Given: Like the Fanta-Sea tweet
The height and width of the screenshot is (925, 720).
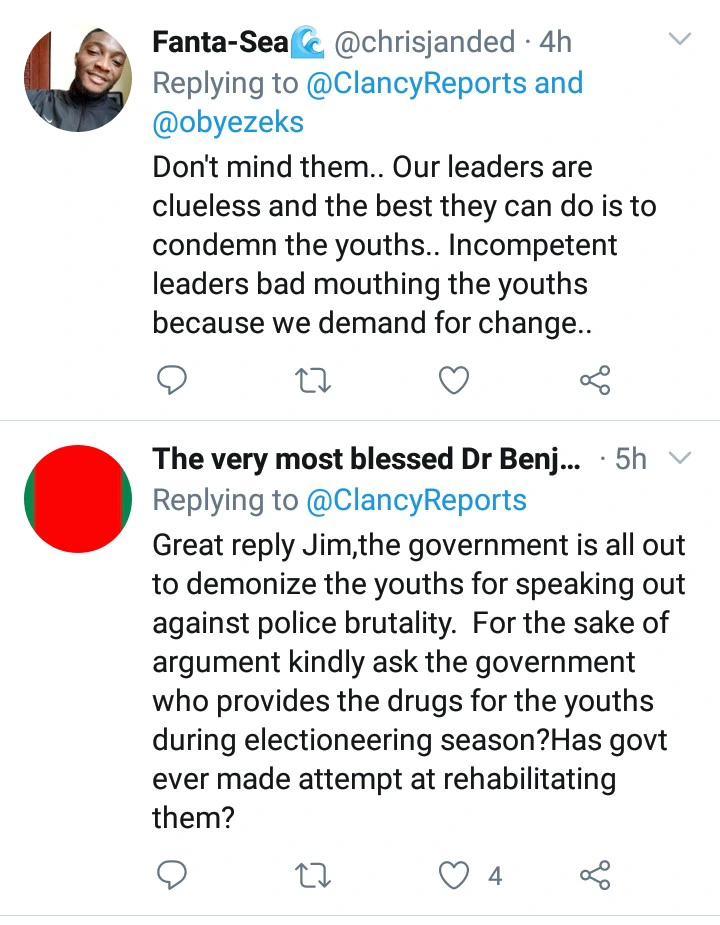Looking at the screenshot, I should coord(455,381).
